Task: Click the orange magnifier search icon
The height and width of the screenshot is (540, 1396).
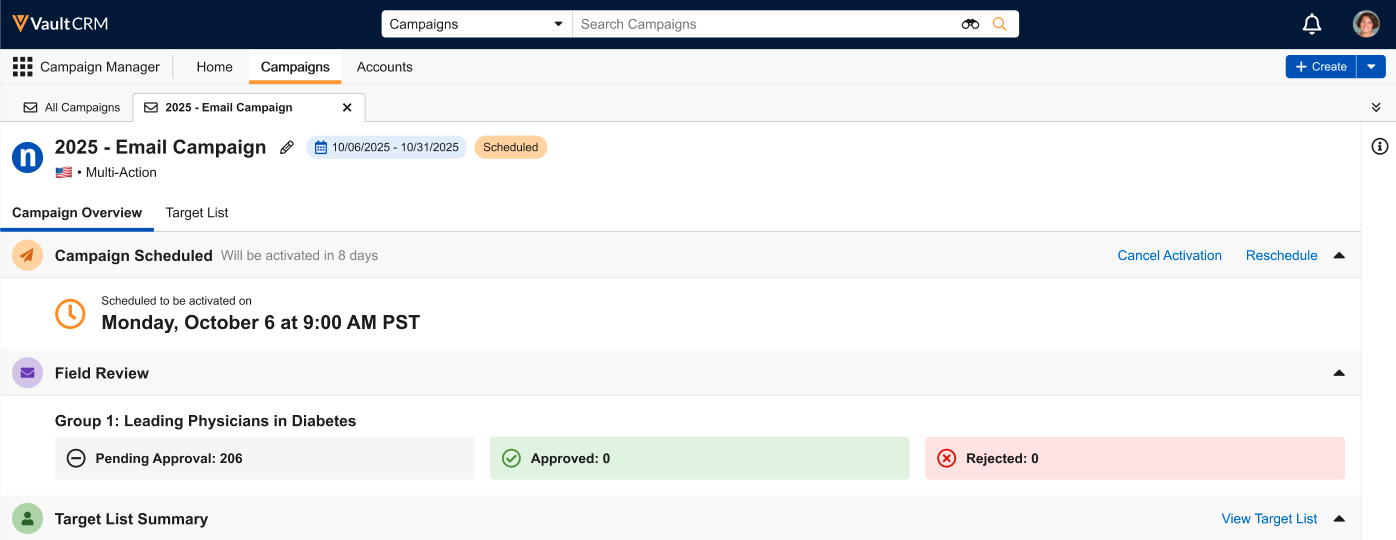Action: tap(999, 24)
